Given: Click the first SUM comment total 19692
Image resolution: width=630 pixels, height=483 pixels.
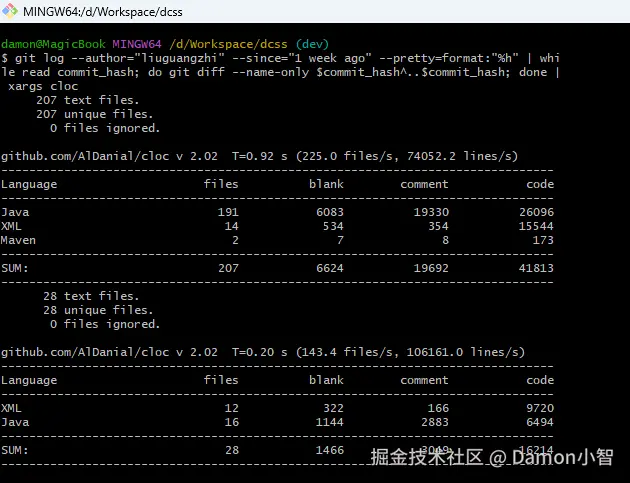Looking at the screenshot, I should coord(432,268).
